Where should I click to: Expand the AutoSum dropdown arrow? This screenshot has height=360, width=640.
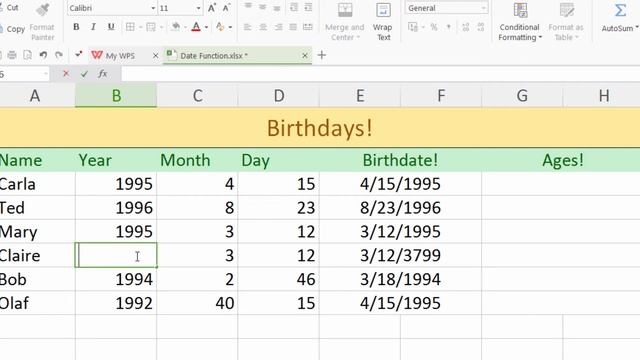coord(636,28)
